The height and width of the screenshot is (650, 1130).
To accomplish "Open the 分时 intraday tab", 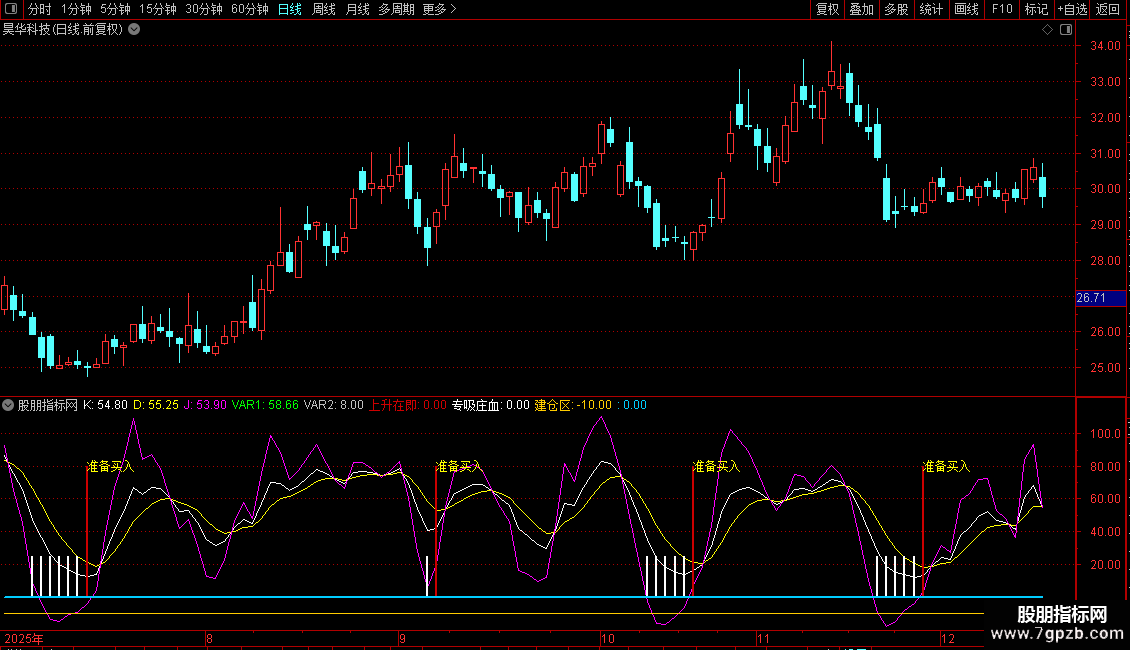I will point(39,10).
